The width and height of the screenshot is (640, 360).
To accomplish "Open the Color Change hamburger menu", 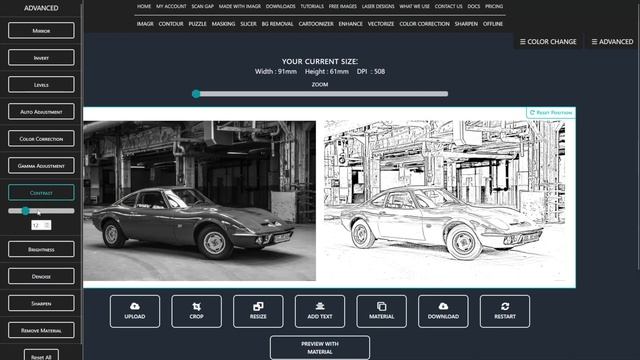I will click(548, 42).
